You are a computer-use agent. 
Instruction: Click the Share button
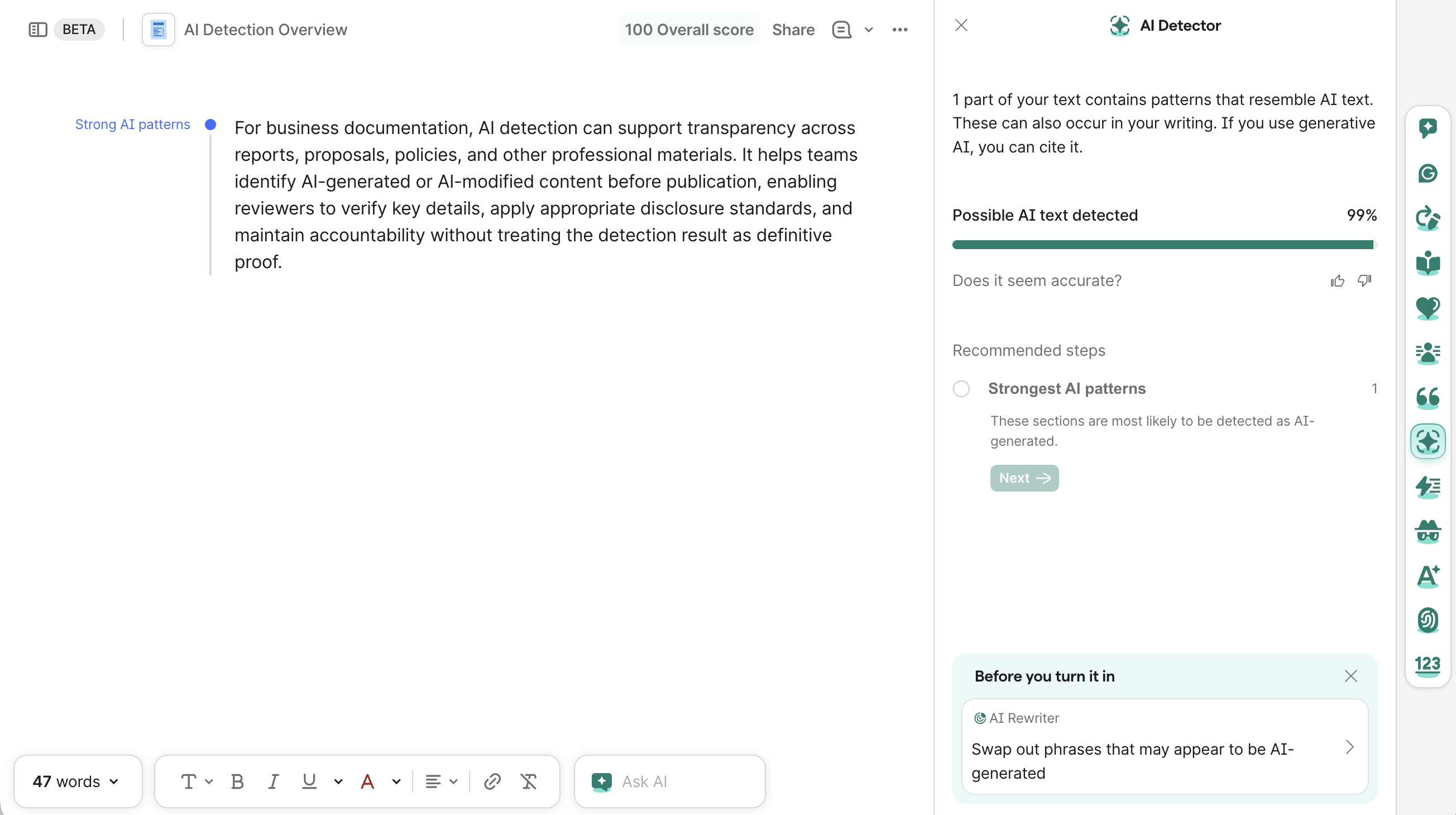coord(793,30)
